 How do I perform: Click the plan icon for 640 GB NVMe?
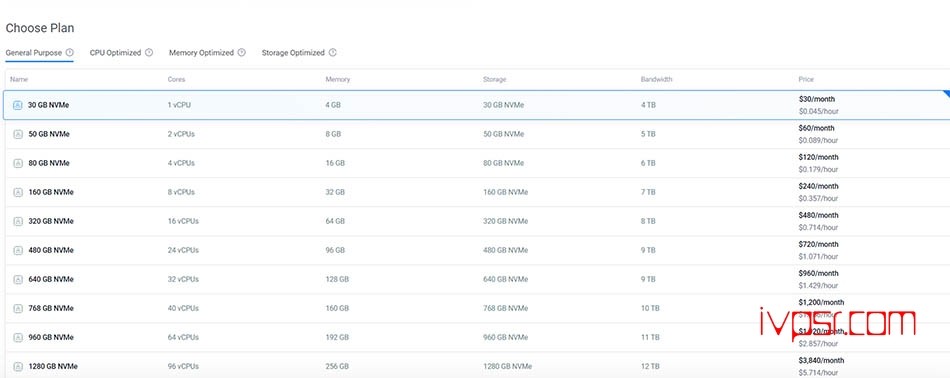tap(18, 280)
